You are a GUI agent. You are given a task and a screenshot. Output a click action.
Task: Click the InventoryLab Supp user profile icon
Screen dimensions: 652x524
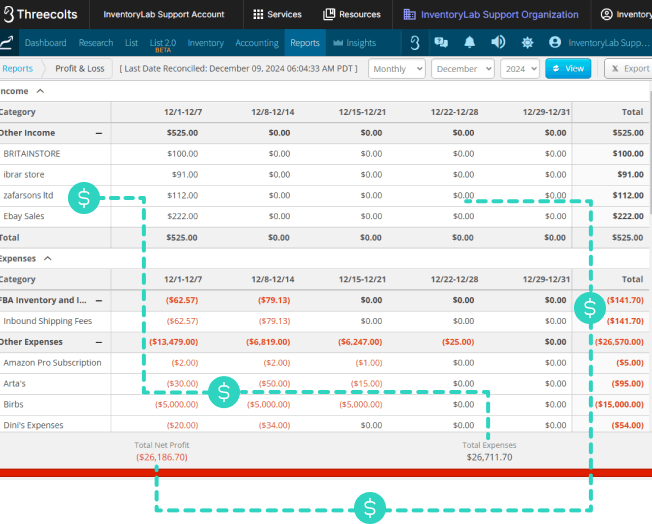[555, 42]
